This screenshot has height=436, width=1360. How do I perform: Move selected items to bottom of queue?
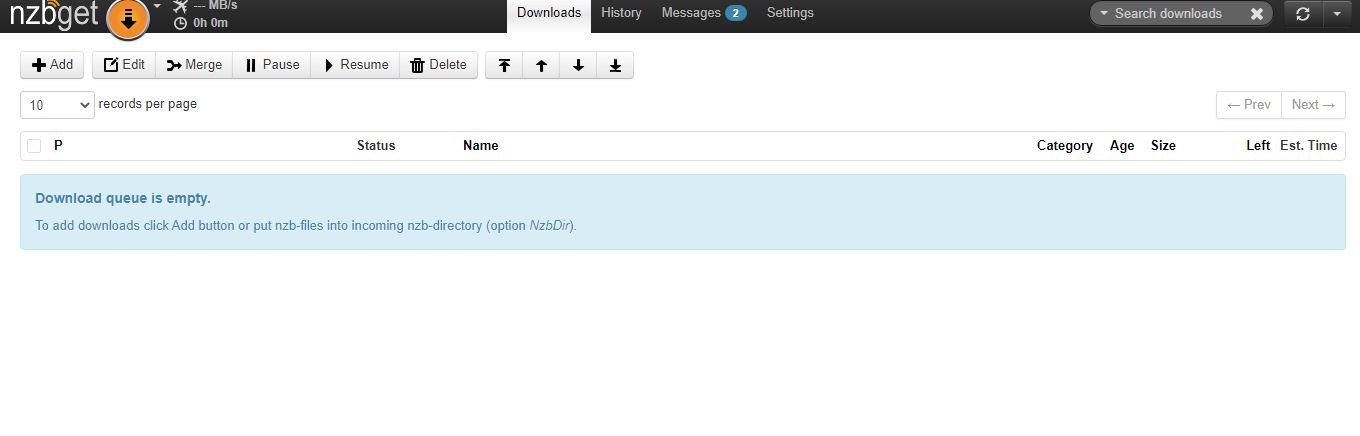(x=615, y=65)
